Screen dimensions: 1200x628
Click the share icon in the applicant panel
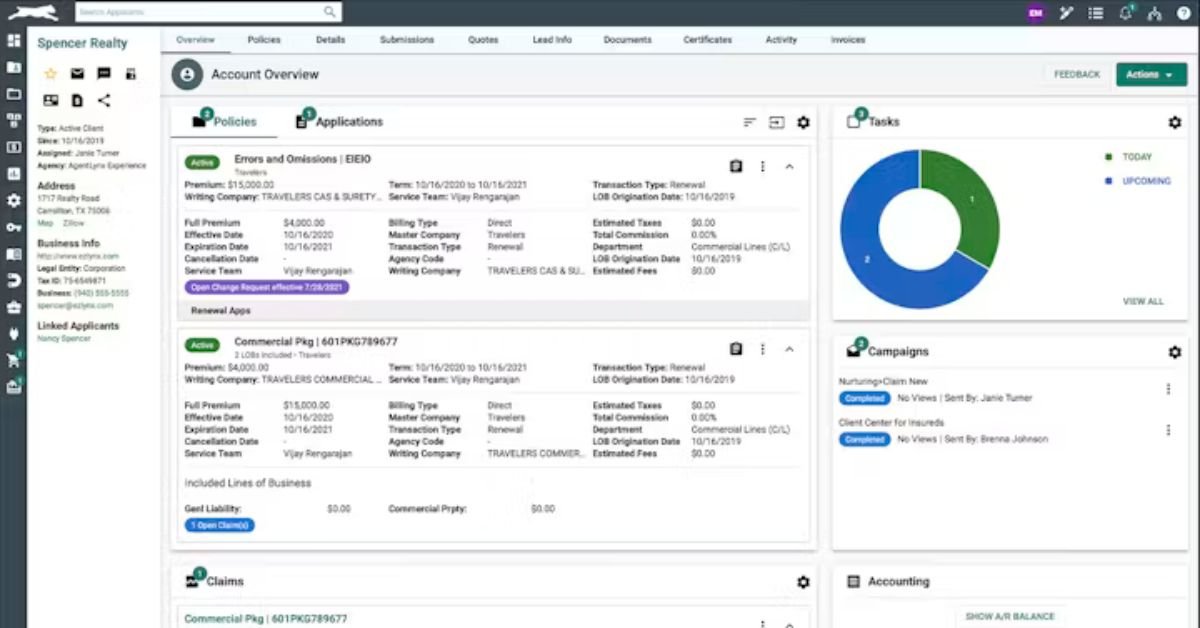pyautogui.click(x=104, y=100)
